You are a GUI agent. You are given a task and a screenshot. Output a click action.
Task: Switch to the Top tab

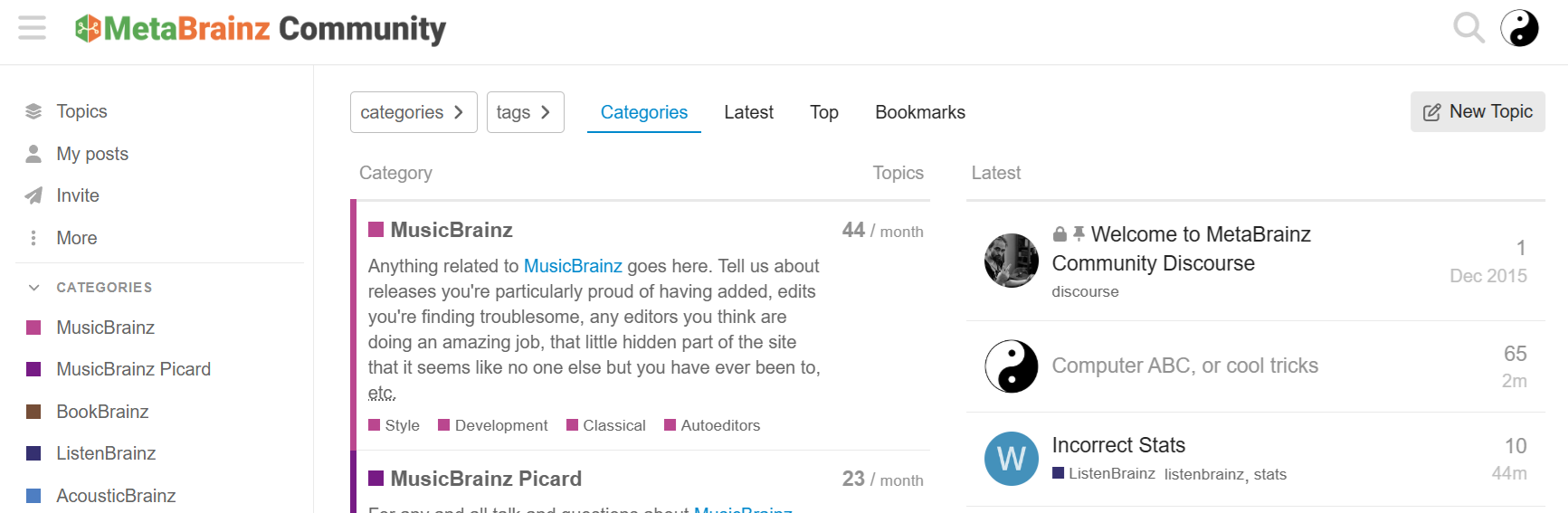point(823,112)
